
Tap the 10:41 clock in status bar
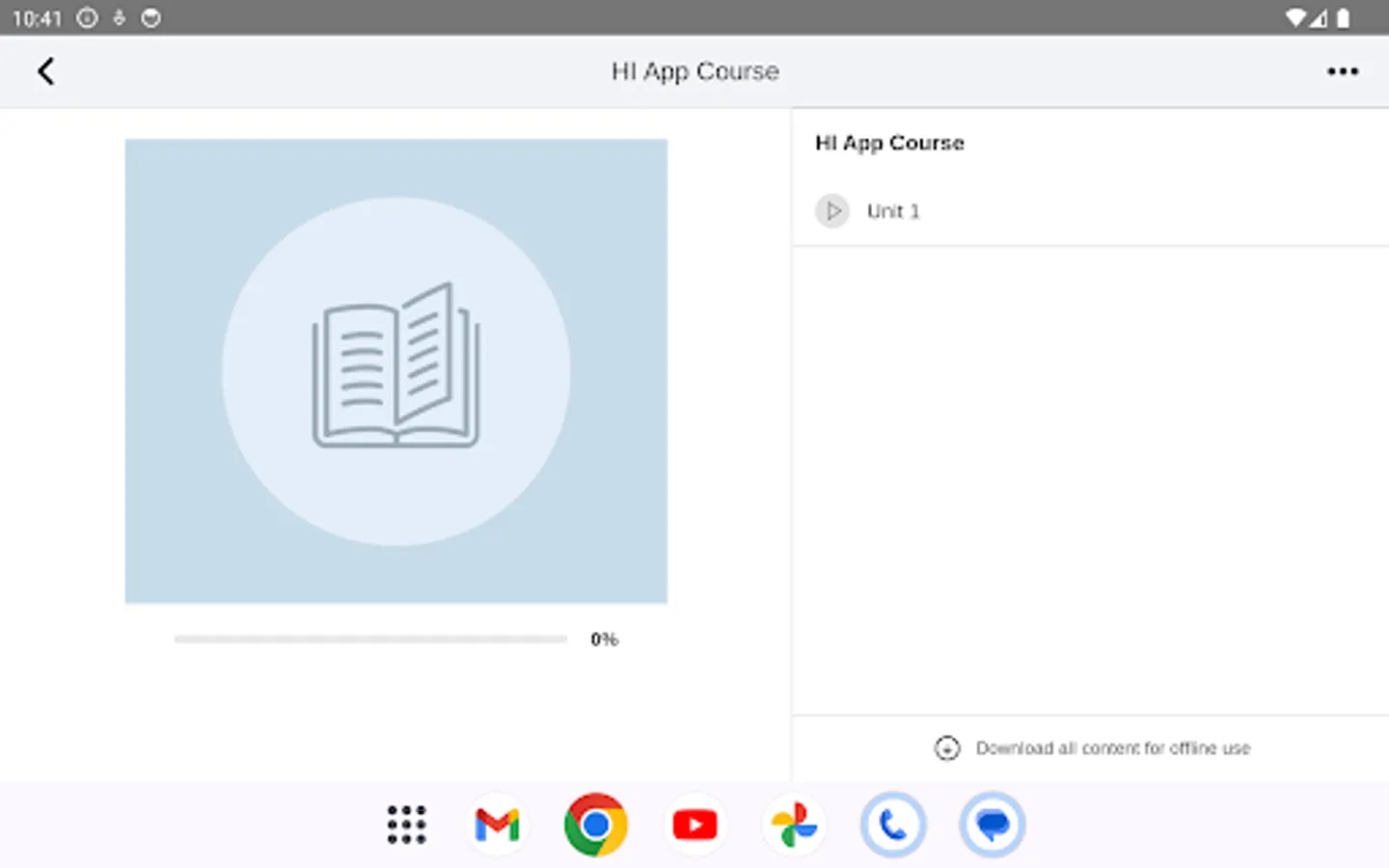tap(37, 18)
